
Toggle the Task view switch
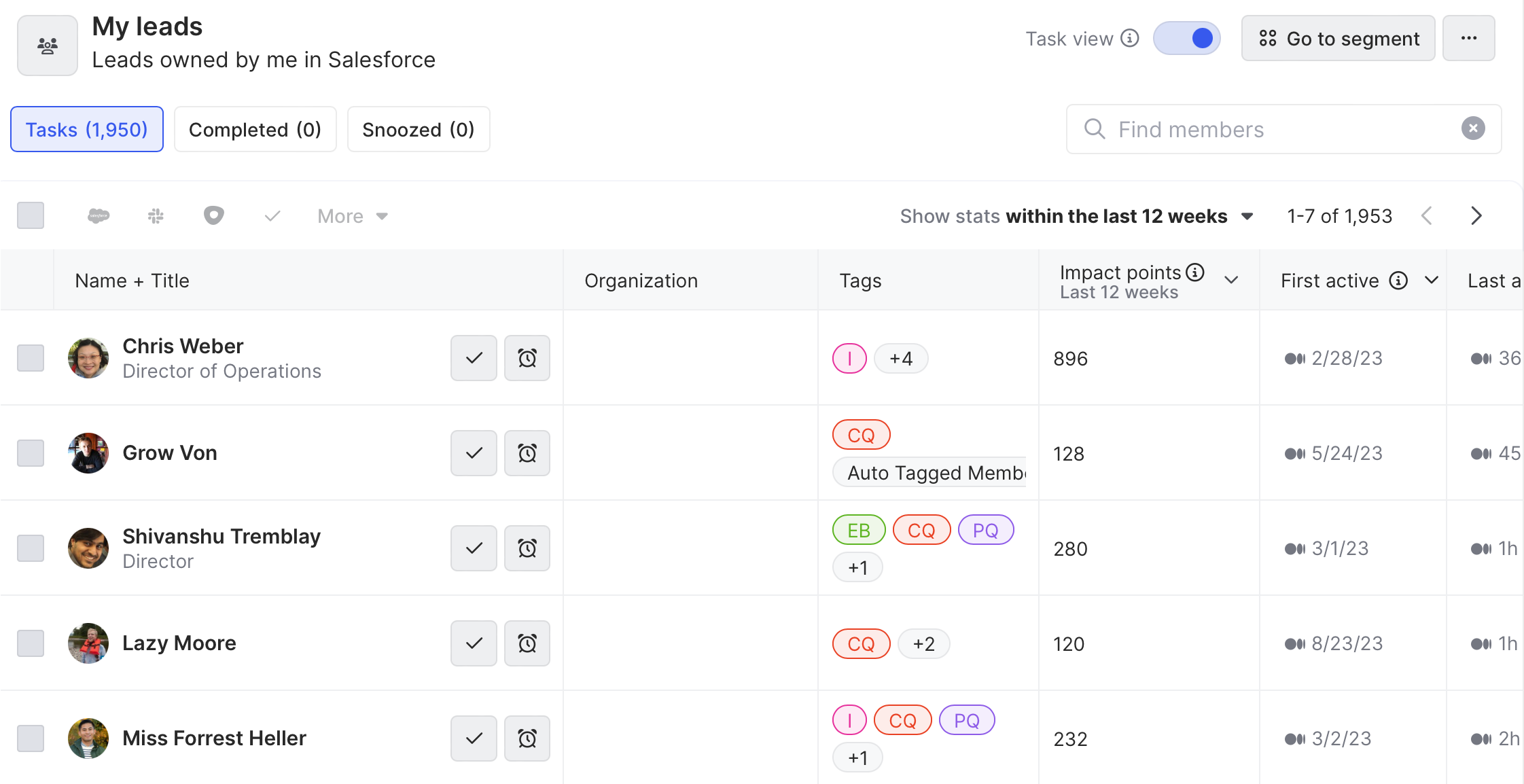(x=1187, y=38)
